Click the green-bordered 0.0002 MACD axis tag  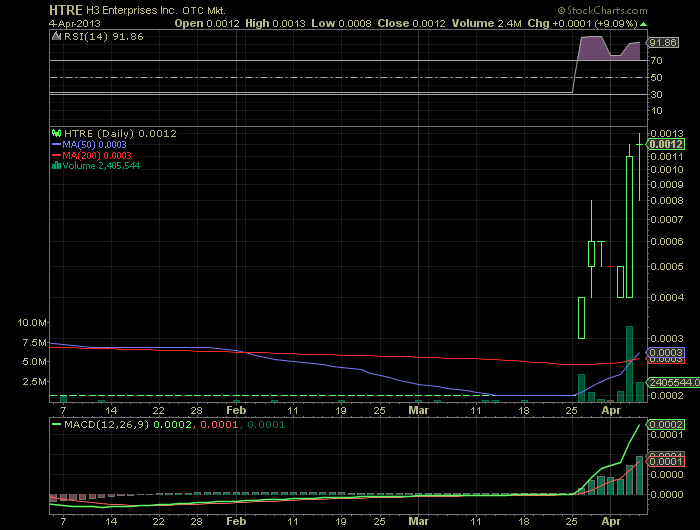(x=666, y=424)
